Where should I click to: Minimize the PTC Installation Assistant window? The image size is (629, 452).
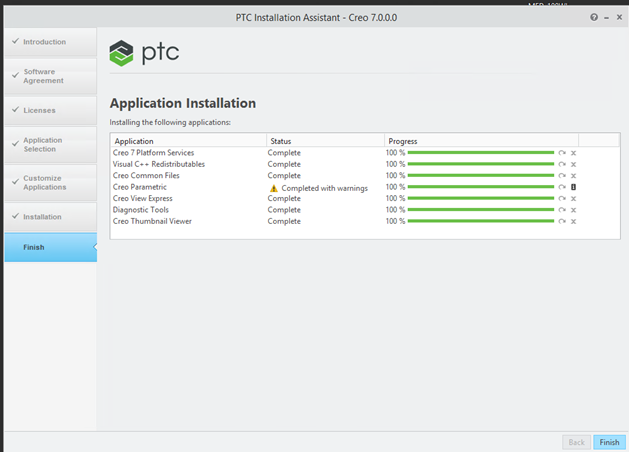tap(607, 18)
